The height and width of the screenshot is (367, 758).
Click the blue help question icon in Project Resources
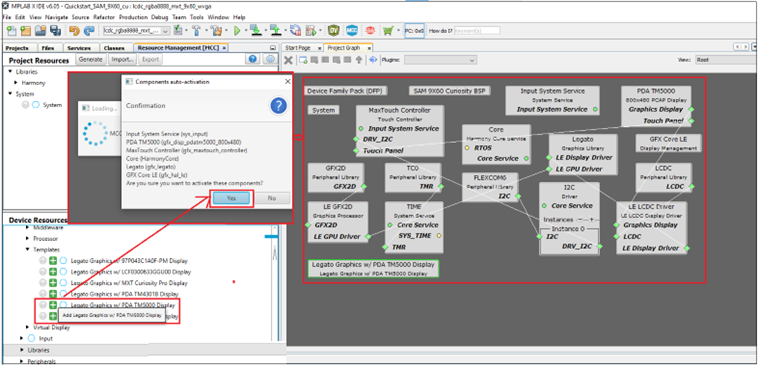tap(252, 59)
